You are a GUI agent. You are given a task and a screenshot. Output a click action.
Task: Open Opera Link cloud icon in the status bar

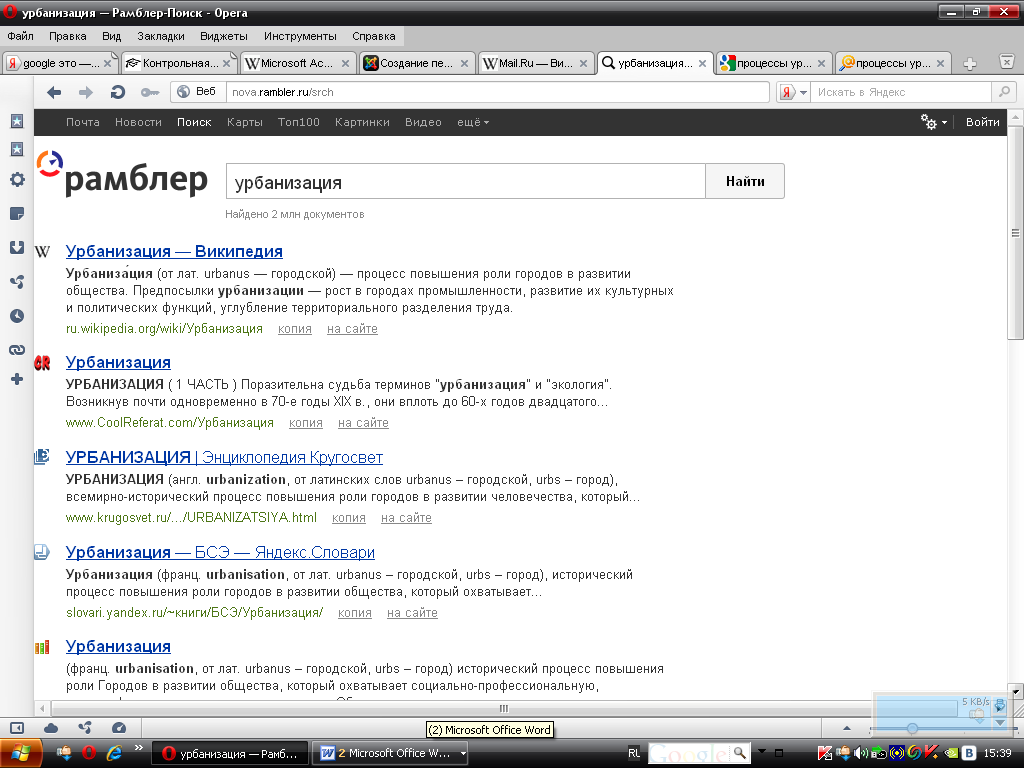[51, 728]
